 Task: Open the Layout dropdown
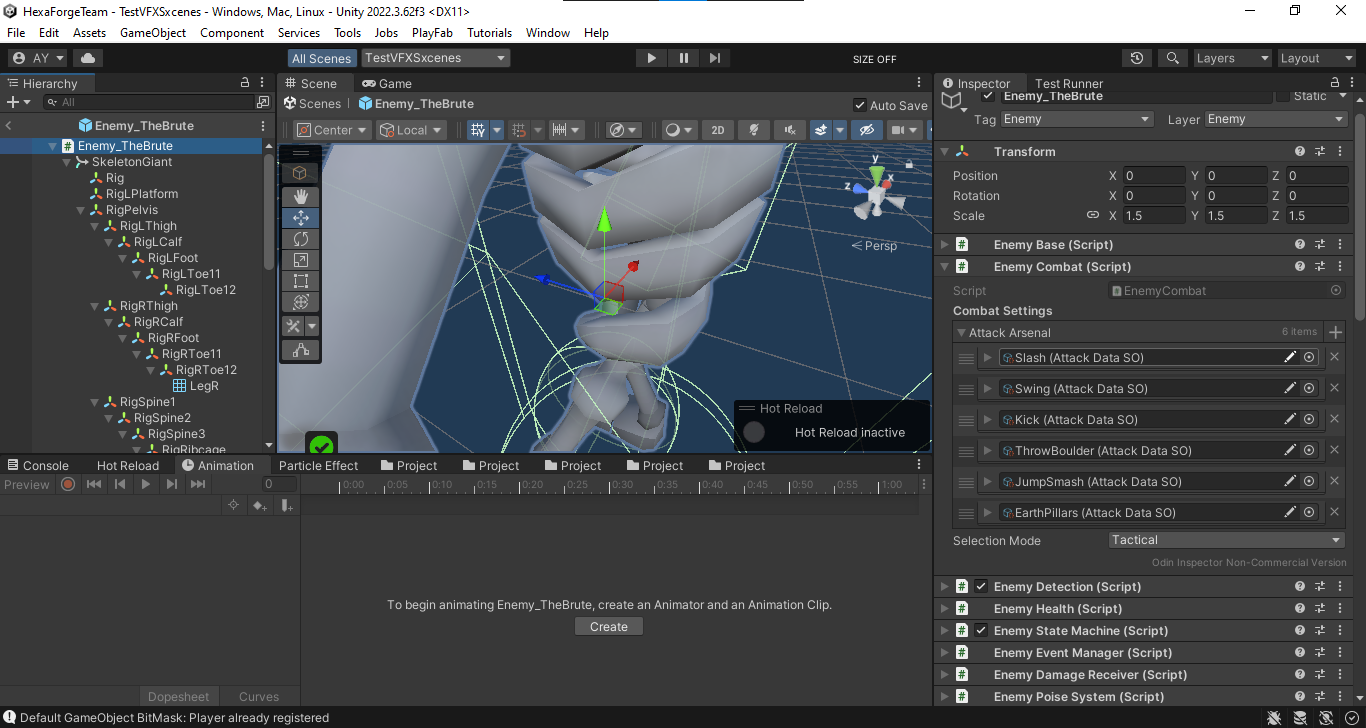click(1316, 58)
